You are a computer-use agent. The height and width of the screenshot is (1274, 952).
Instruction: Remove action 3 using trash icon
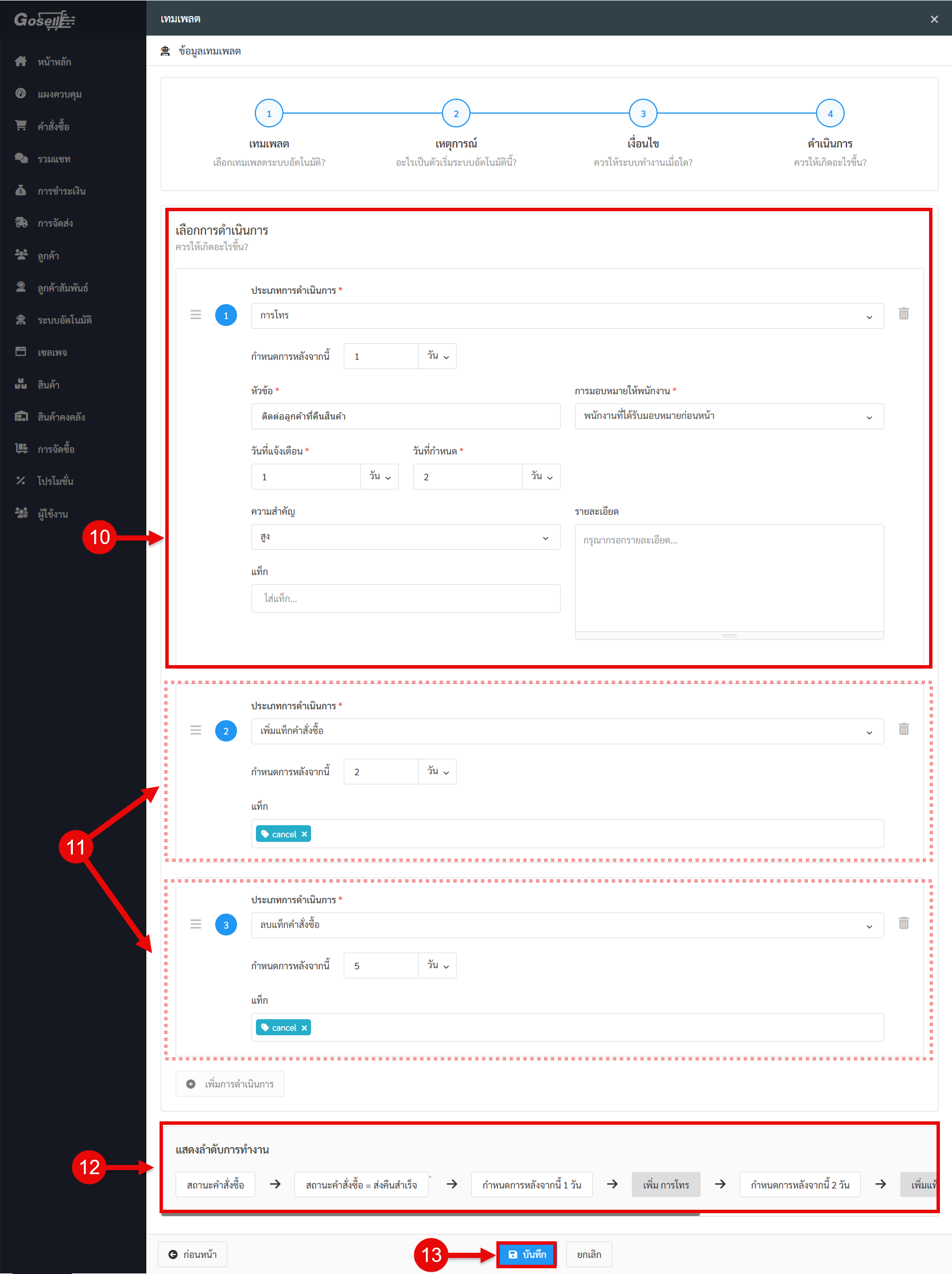pos(903,924)
